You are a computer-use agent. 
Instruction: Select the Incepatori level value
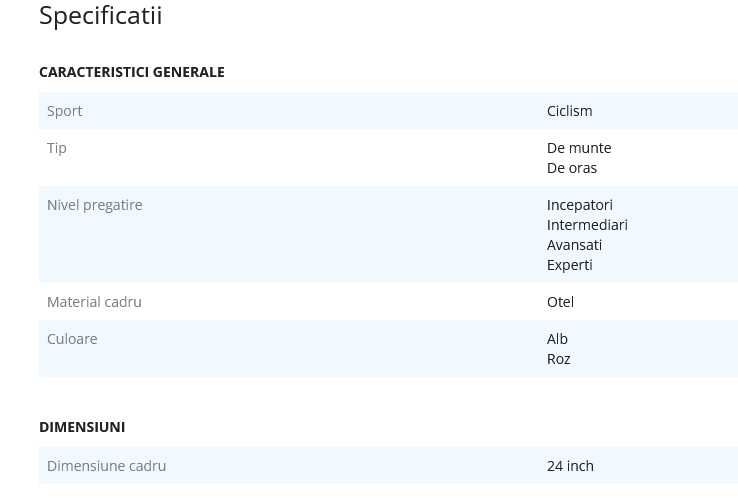point(580,205)
